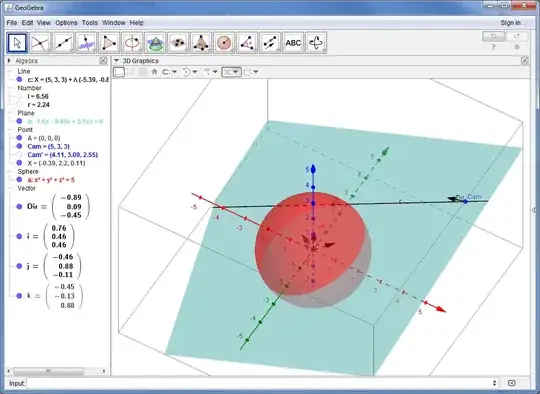This screenshot has height=394, width=540.
Task: Hide the vector Dir object
Action: pos(19,206)
